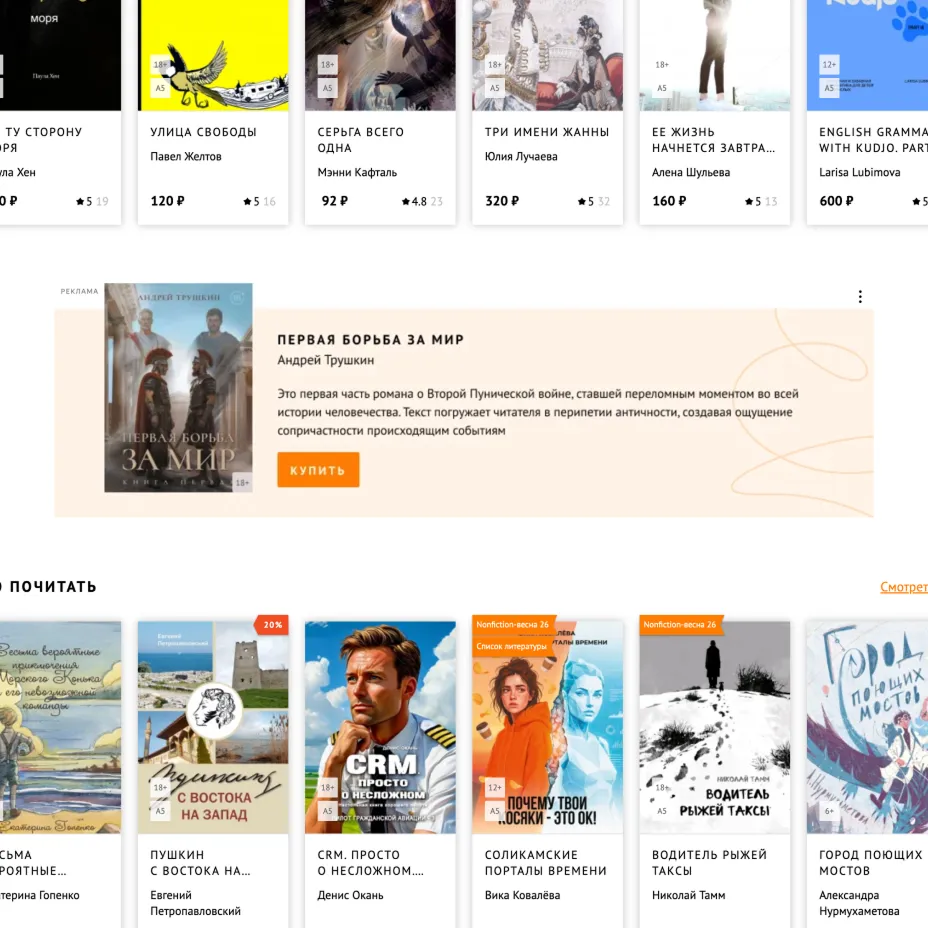Screen dimensions: 928x928
Task: Open the Улица Свободы book cover
Action: (x=213, y=55)
